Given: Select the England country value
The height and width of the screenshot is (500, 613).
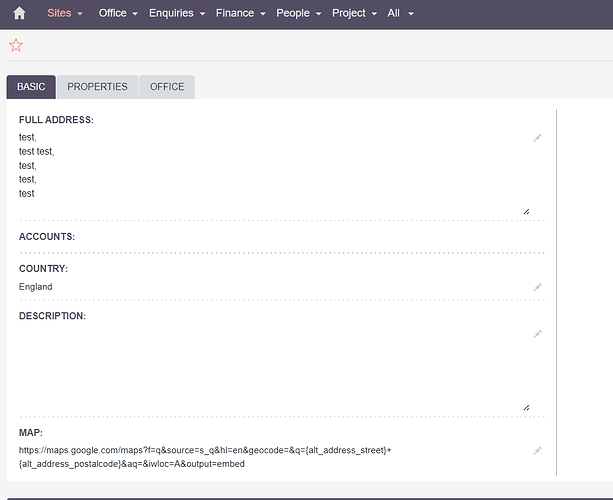Looking at the screenshot, I should coord(36,287).
